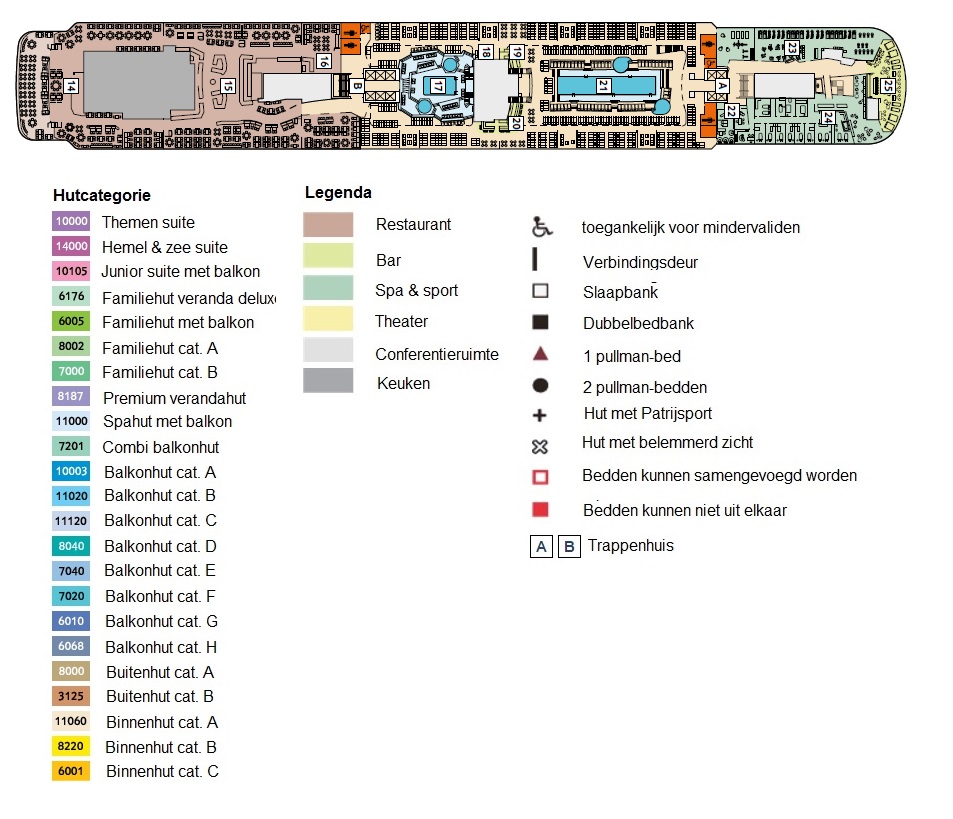Click the Premium verandahut label
Viewport: 953px width, 819px height.
[174, 398]
